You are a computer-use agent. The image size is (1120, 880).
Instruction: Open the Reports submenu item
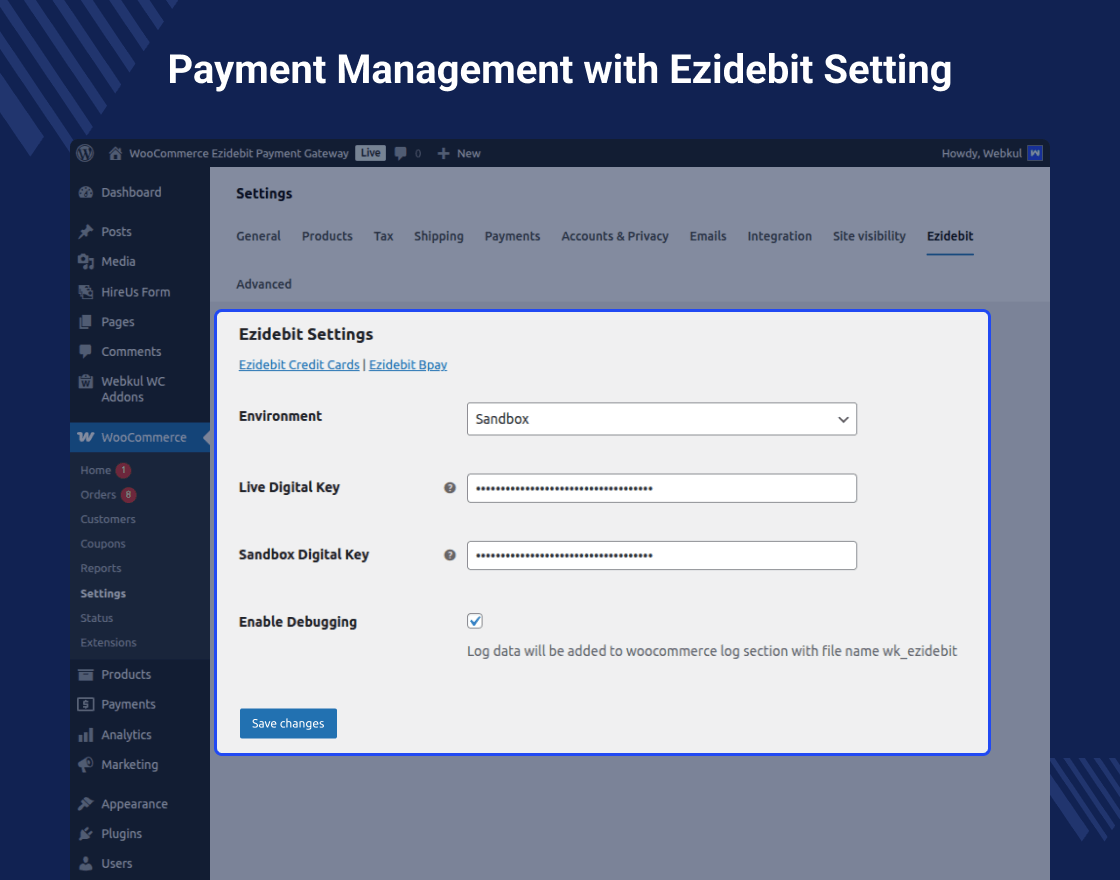pyautogui.click(x=101, y=569)
